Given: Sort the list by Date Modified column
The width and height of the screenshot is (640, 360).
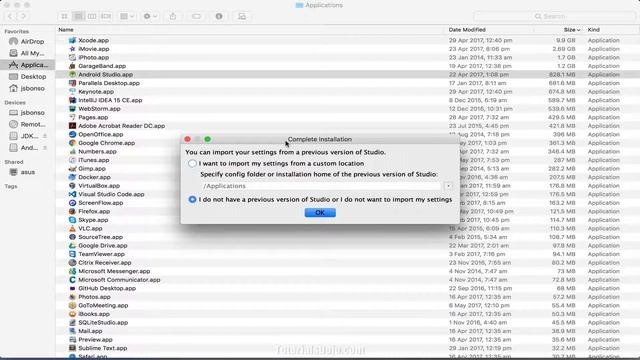Looking at the screenshot, I should pyautogui.click(x=467, y=30).
